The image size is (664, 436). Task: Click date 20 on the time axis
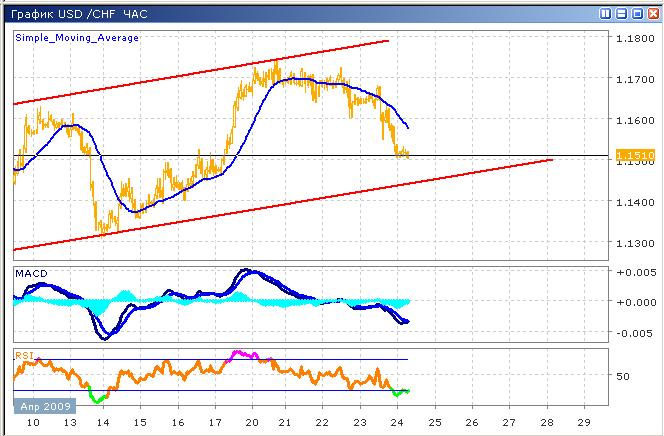click(252, 424)
